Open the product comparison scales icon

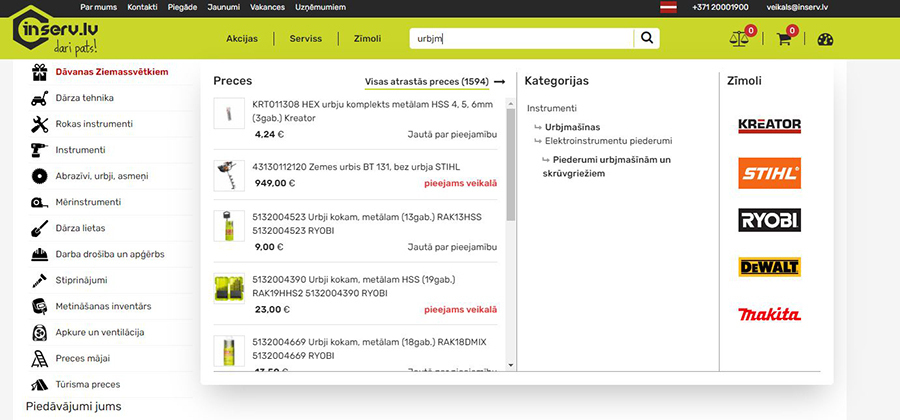(740, 39)
